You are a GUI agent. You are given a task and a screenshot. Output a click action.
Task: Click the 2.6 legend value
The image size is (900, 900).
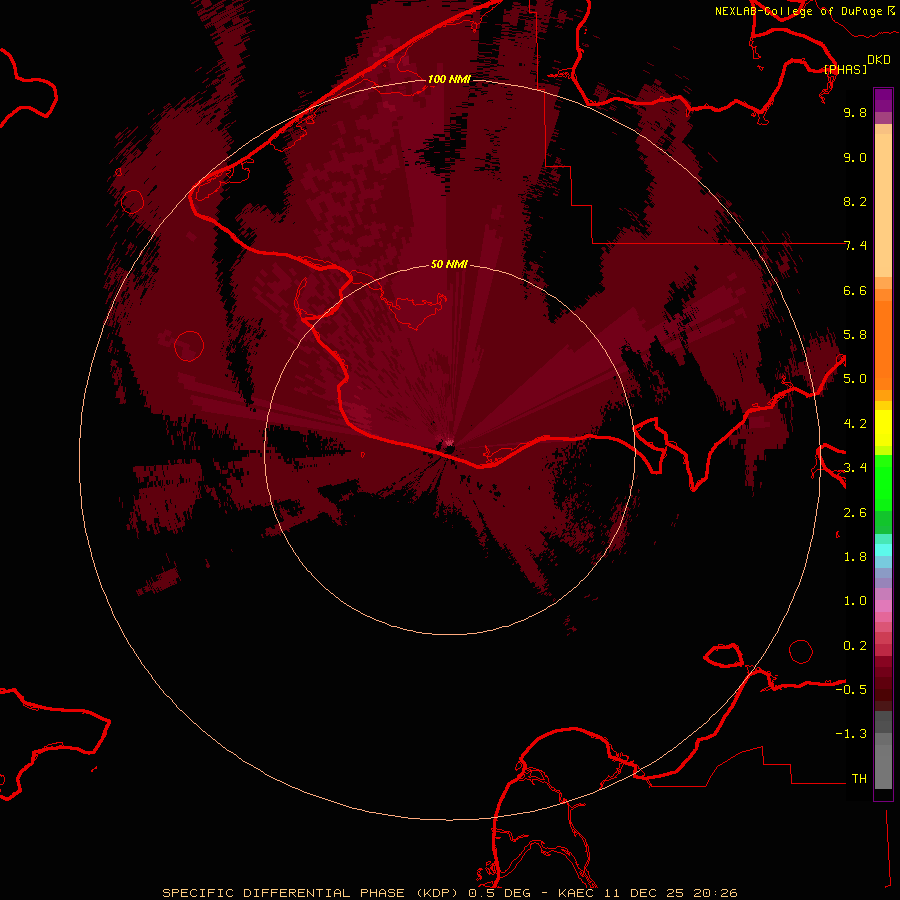(855, 513)
